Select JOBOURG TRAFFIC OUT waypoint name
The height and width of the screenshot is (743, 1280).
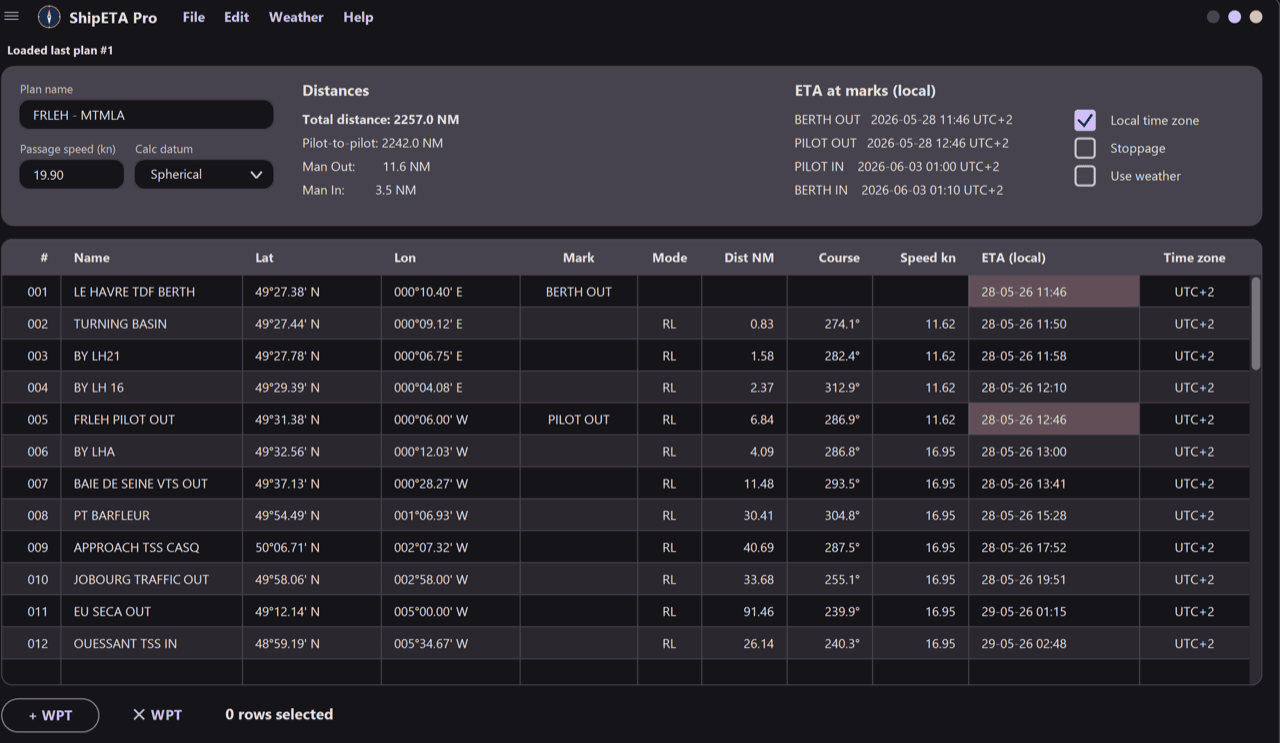tap(141, 580)
